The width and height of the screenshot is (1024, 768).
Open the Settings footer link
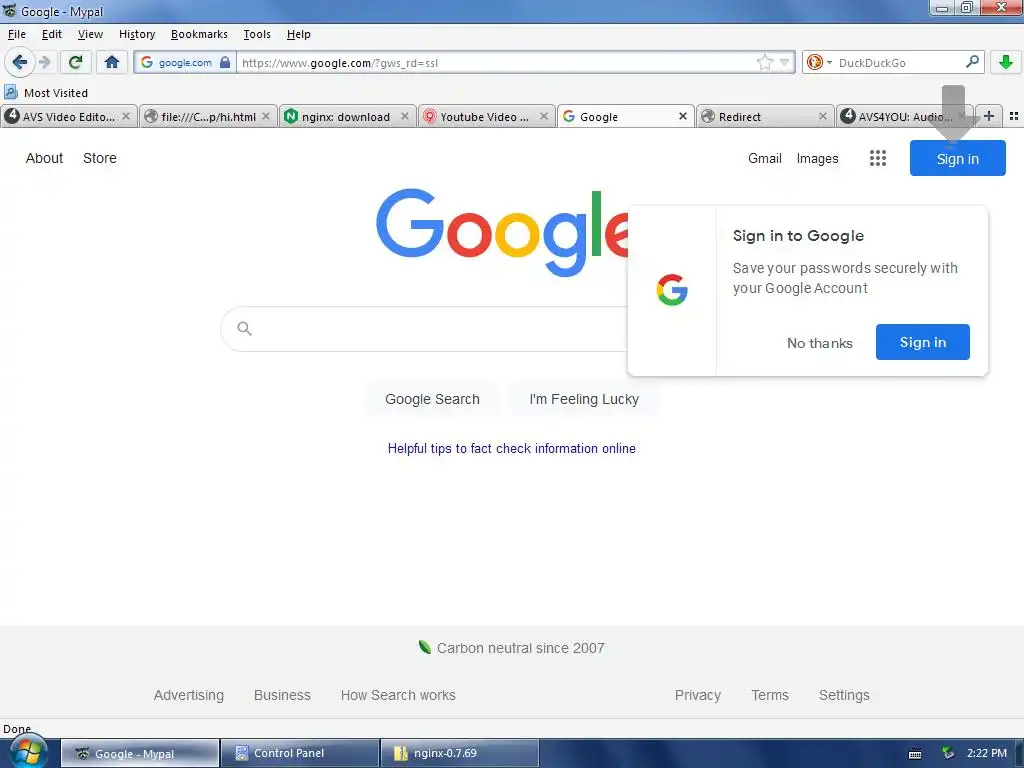coord(844,695)
